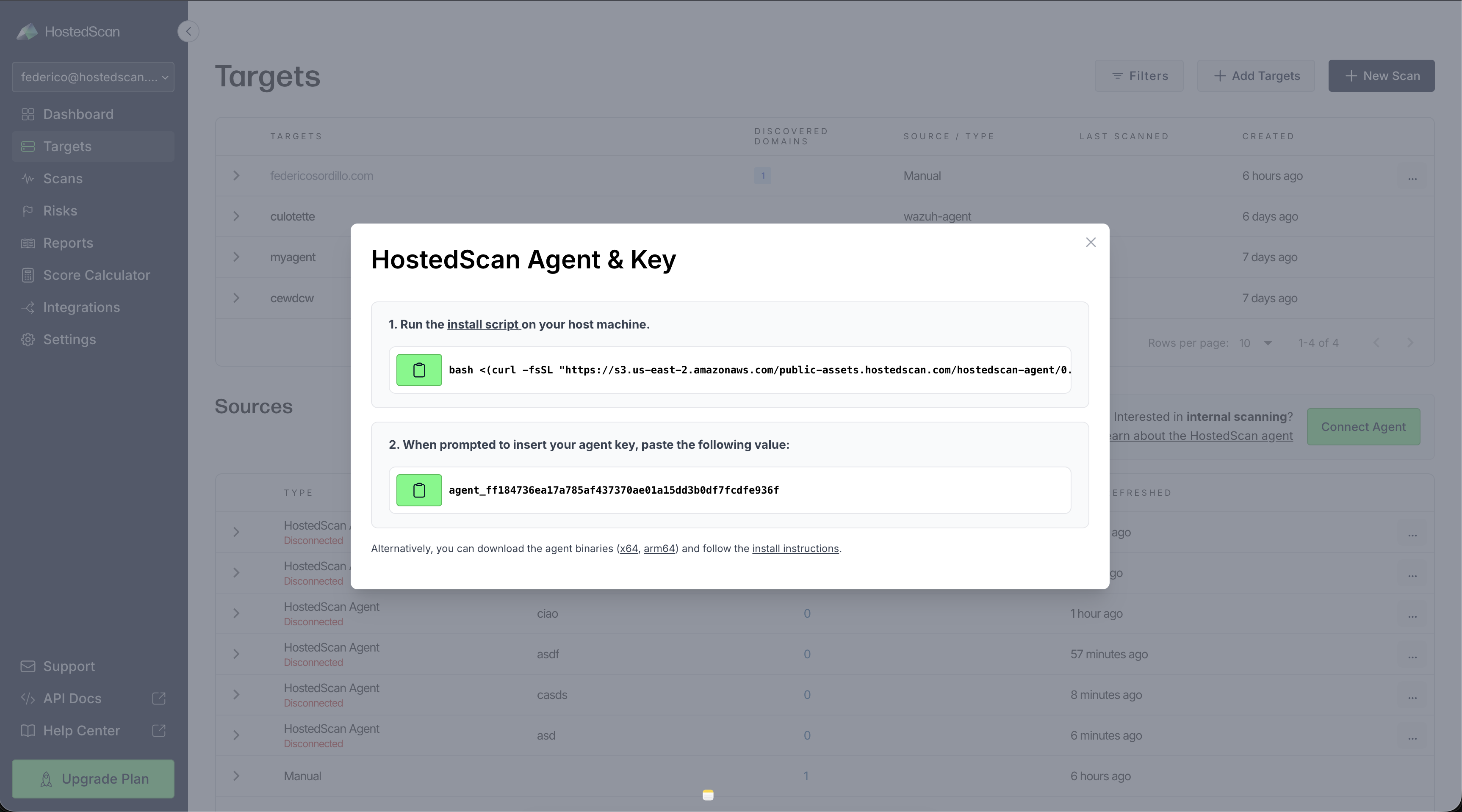Collapse the sidebar with the arrow button
Image resolution: width=1462 pixels, height=812 pixels.
(x=188, y=31)
